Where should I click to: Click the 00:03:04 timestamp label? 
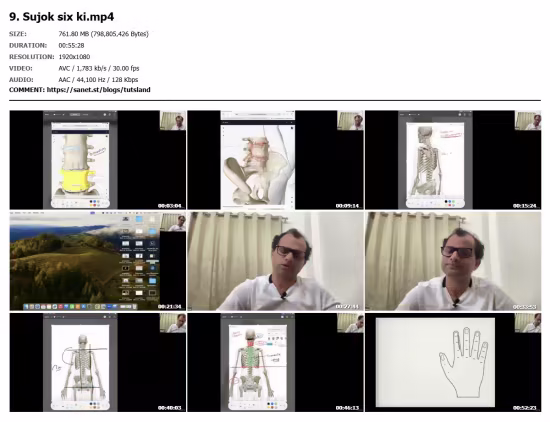(170, 206)
